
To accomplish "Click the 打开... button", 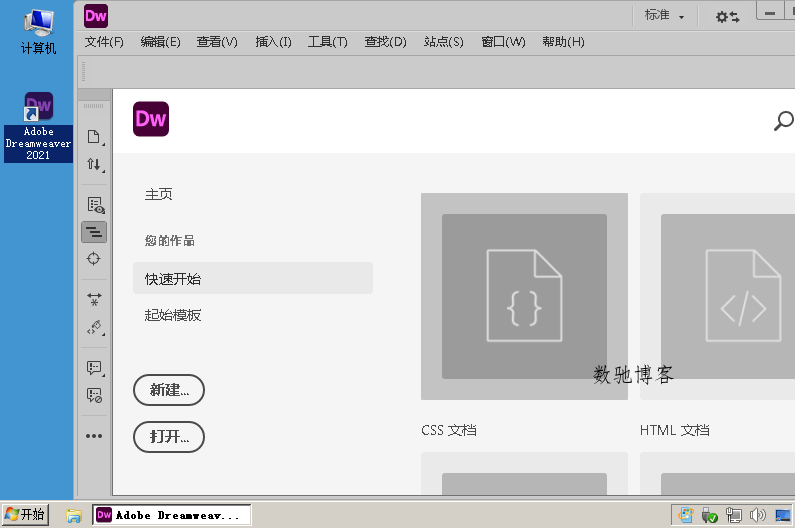I will click(x=169, y=437).
